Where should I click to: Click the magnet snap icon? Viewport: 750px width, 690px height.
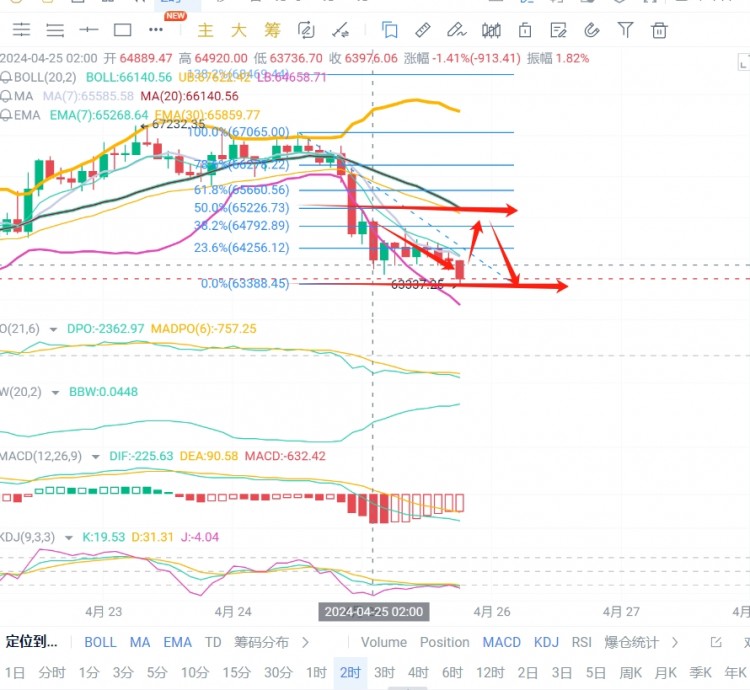[592, 30]
